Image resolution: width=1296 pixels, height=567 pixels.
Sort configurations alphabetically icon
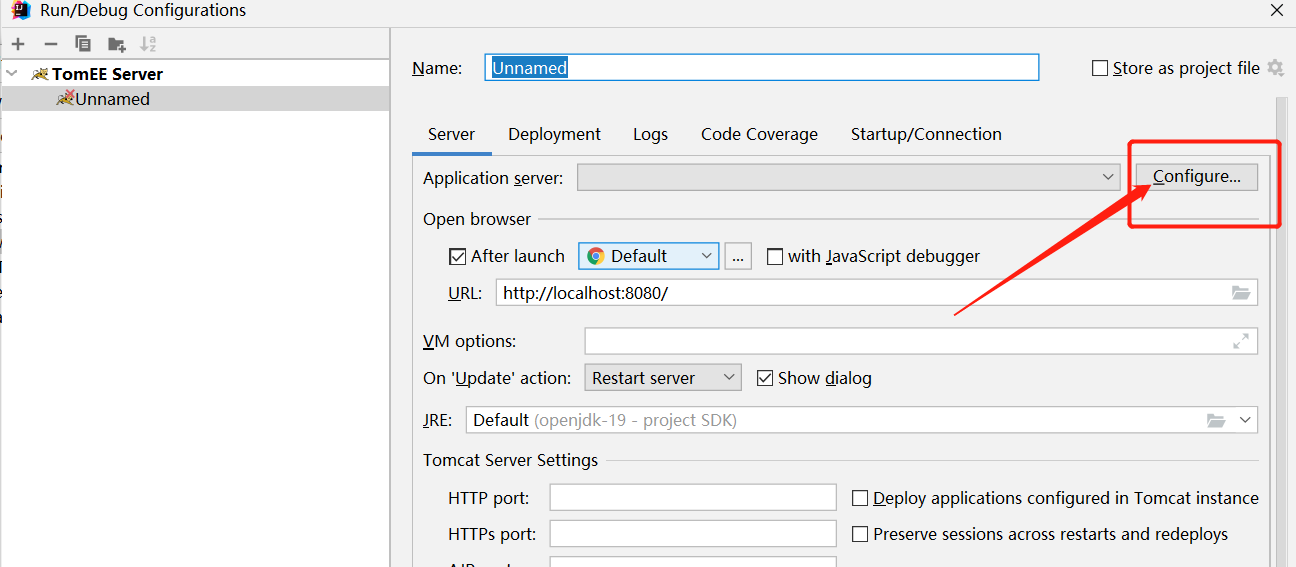[148, 44]
